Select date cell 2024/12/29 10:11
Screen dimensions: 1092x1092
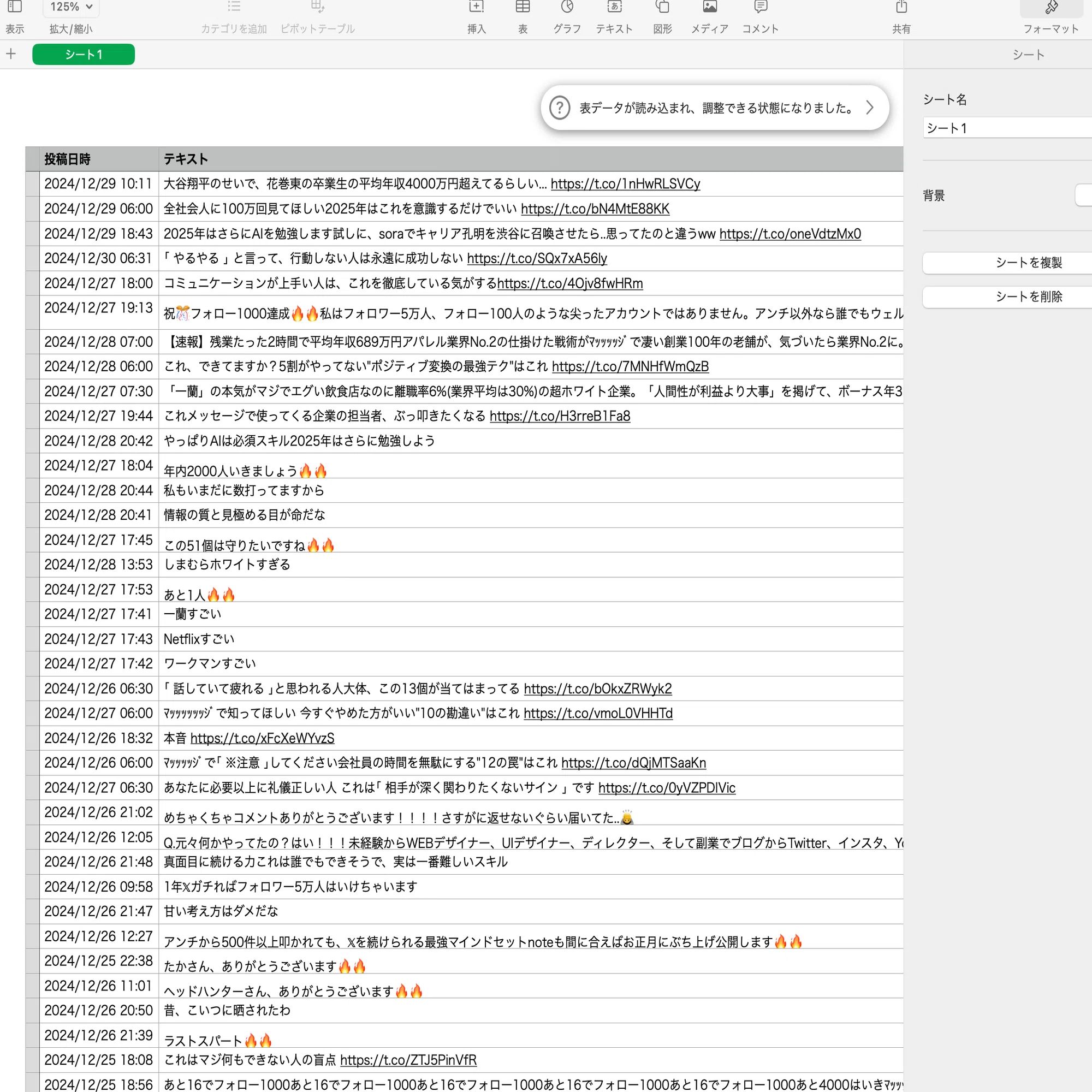point(99,183)
